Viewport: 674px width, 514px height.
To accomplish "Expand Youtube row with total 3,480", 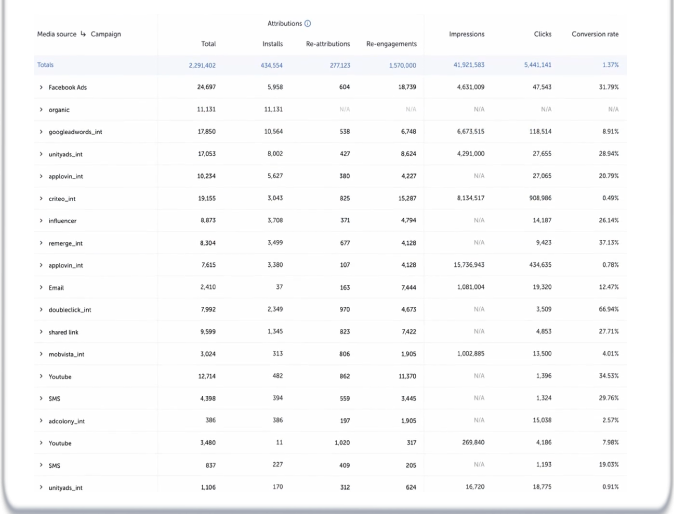I will pos(41,443).
